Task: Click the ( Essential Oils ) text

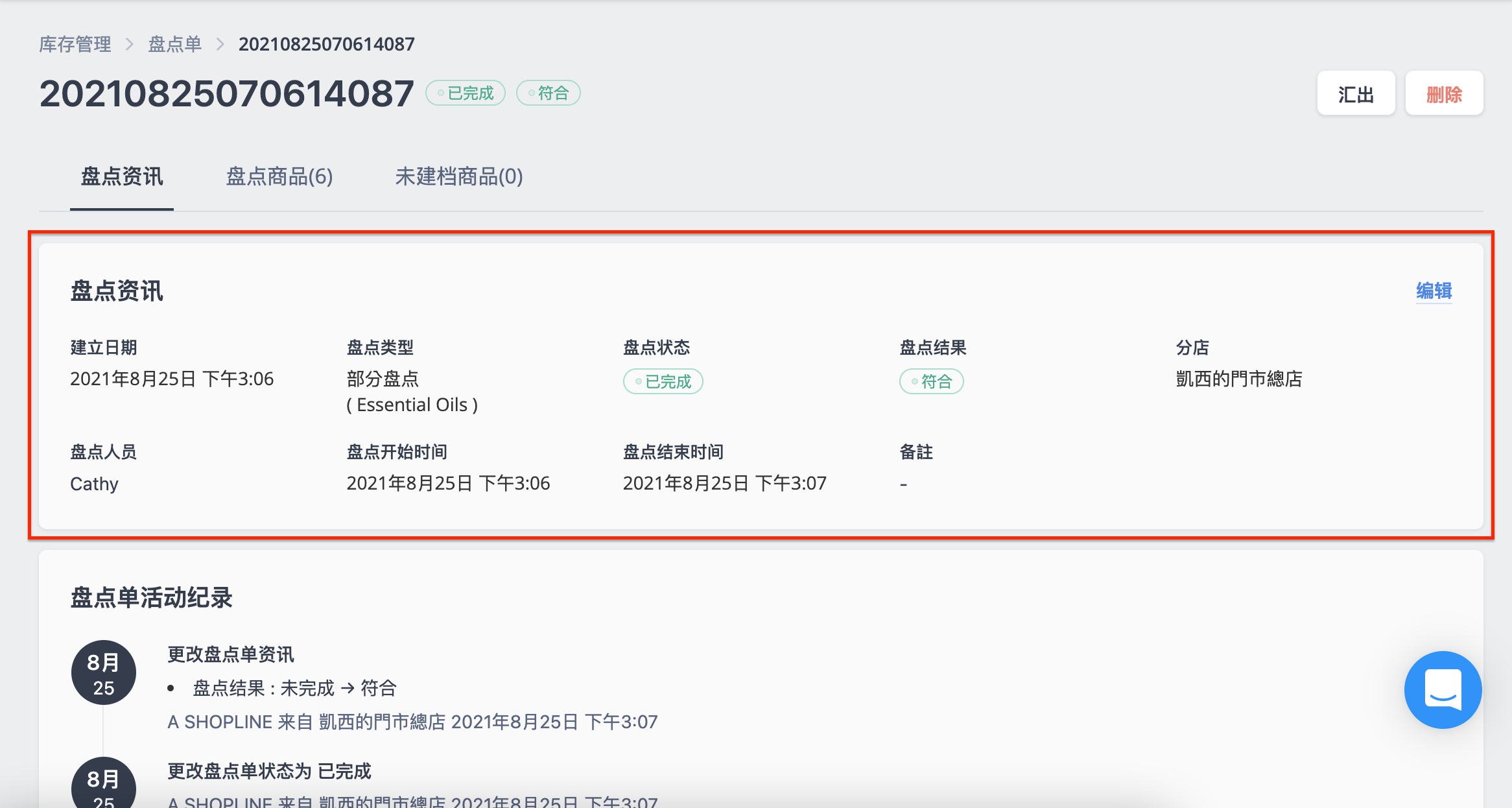Action: pyautogui.click(x=412, y=405)
